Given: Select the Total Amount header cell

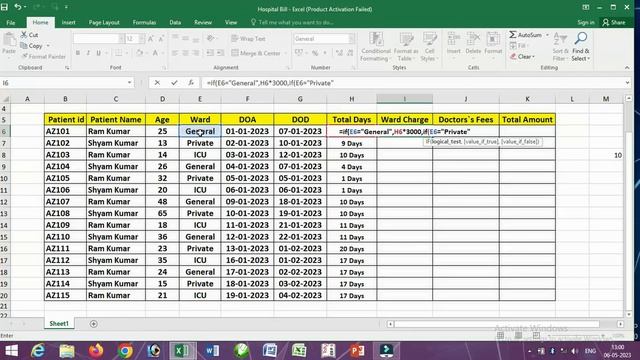Looking at the screenshot, I should 527,120.
